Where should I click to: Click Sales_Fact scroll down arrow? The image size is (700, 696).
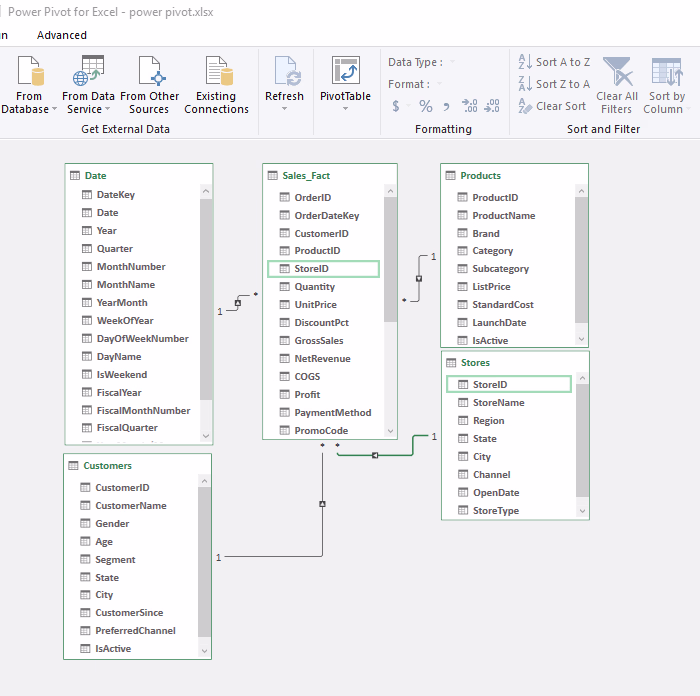point(390,431)
